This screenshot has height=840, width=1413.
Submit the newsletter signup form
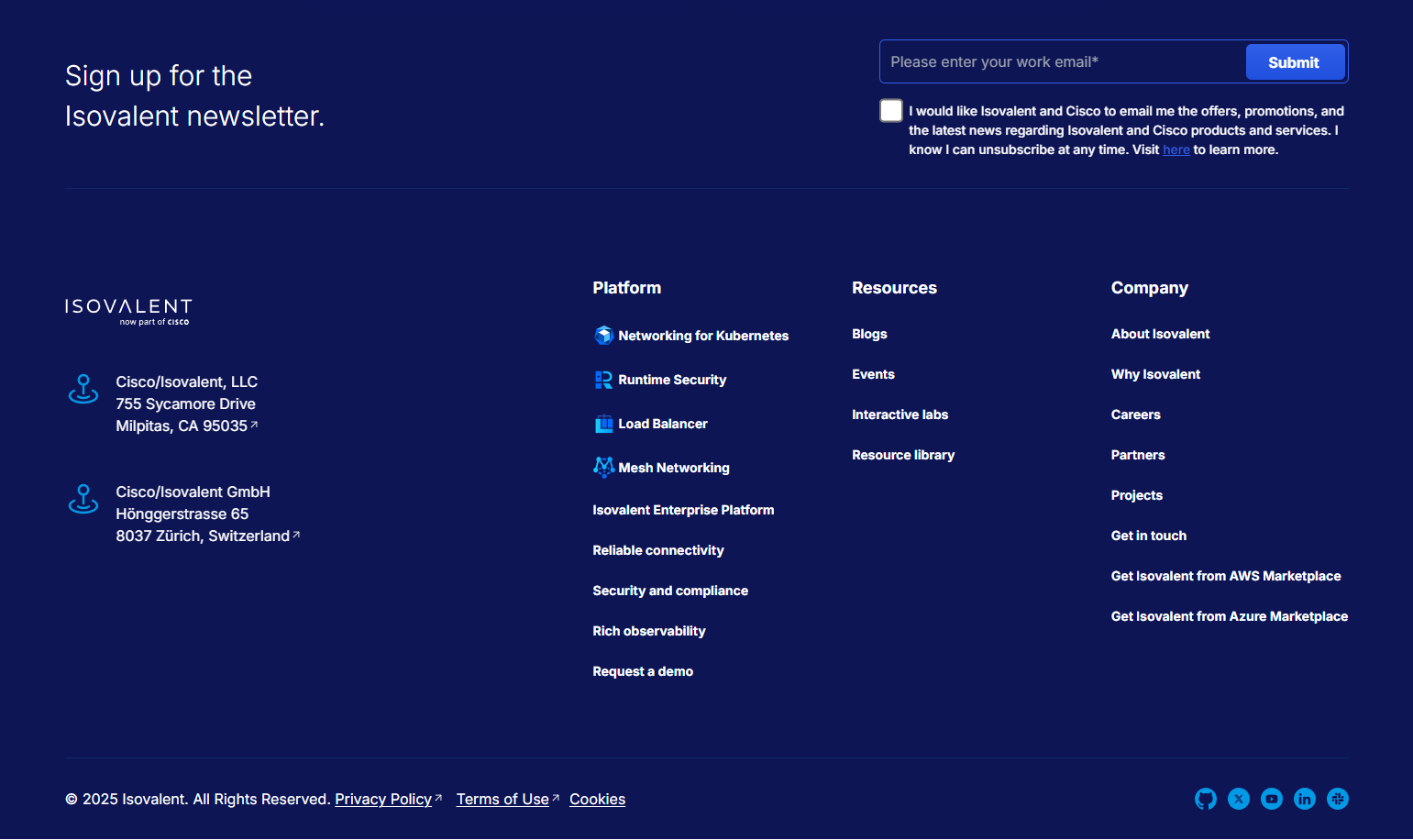1294,61
